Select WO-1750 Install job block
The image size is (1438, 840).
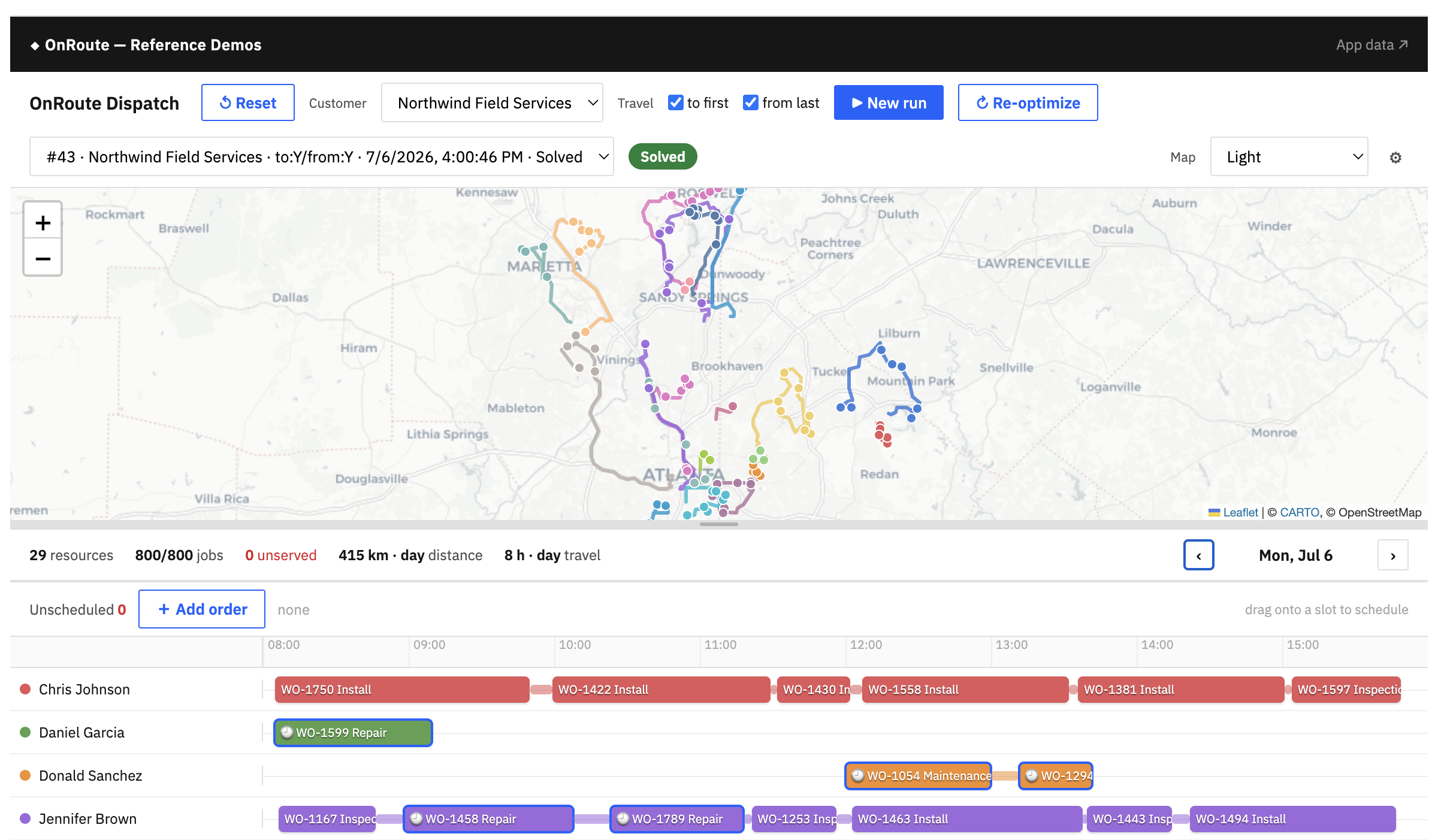pos(402,689)
